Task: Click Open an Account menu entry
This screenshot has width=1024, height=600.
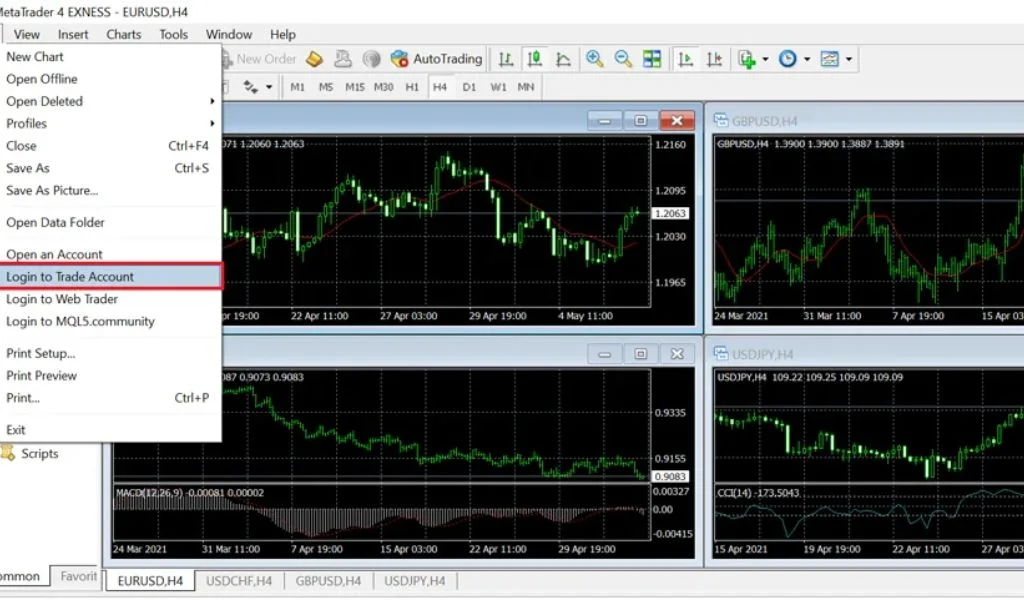Action: pyautogui.click(x=54, y=255)
